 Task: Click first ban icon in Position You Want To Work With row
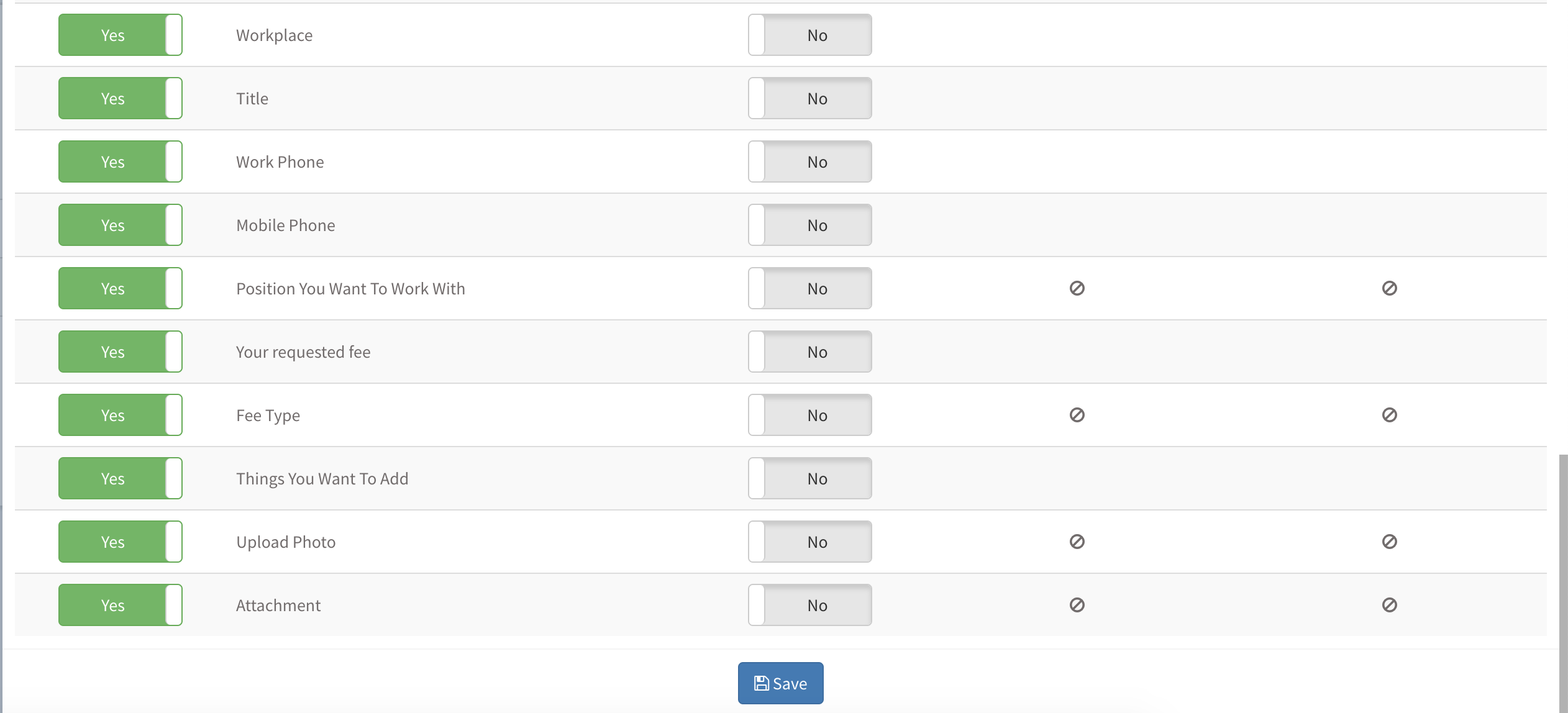click(1077, 288)
